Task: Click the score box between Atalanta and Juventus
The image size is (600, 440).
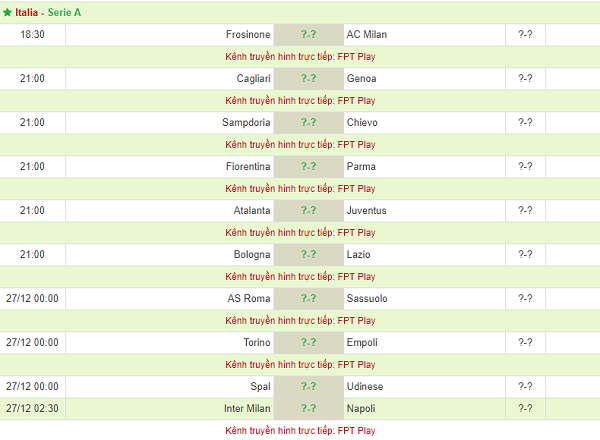Action: (x=308, y=210)
